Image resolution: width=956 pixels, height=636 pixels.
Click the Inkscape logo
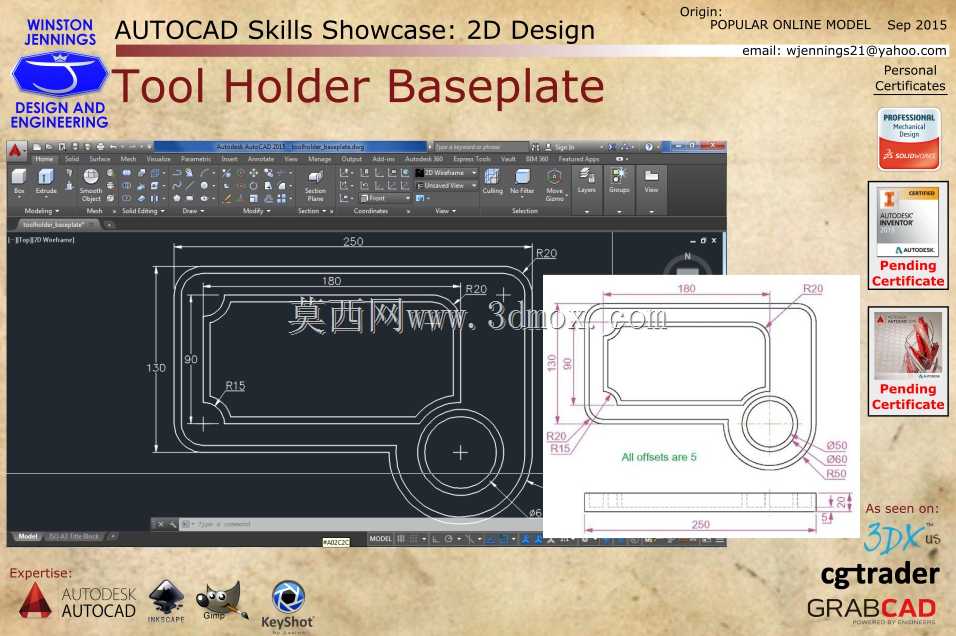[166, 601]
